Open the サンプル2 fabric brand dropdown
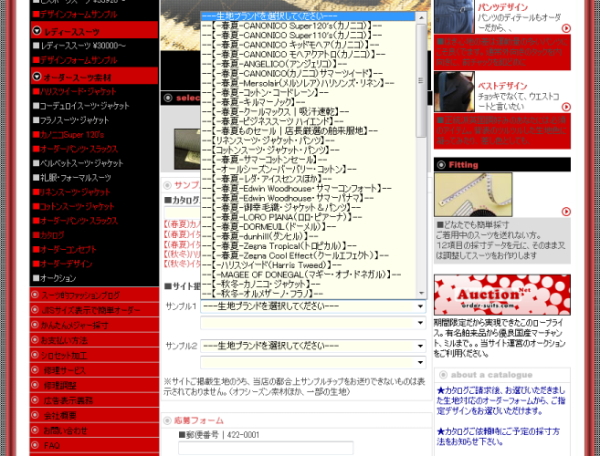The height and width of the screenshot is (456, 600). click(313, 346)
